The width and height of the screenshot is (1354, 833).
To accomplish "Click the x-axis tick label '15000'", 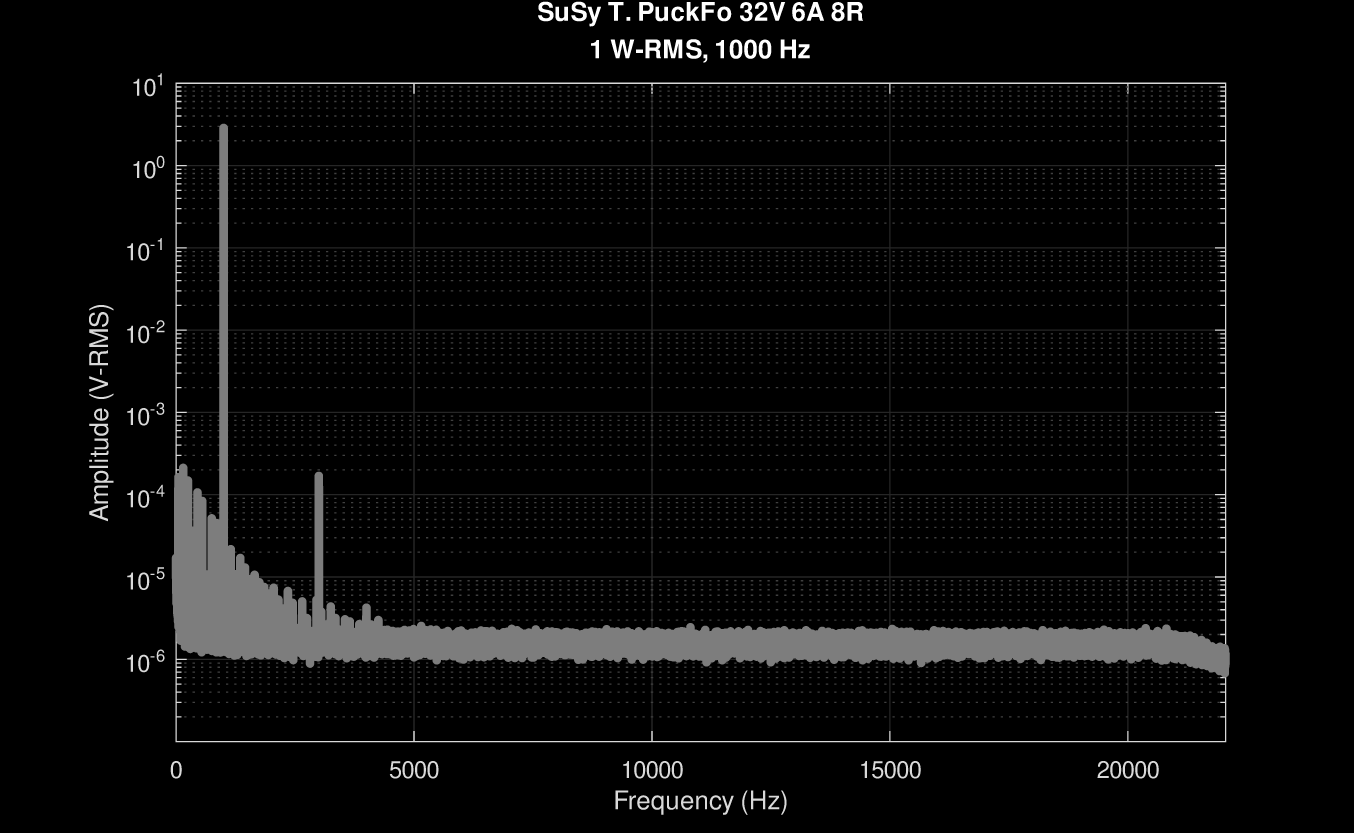I will (x=890, y=771).
